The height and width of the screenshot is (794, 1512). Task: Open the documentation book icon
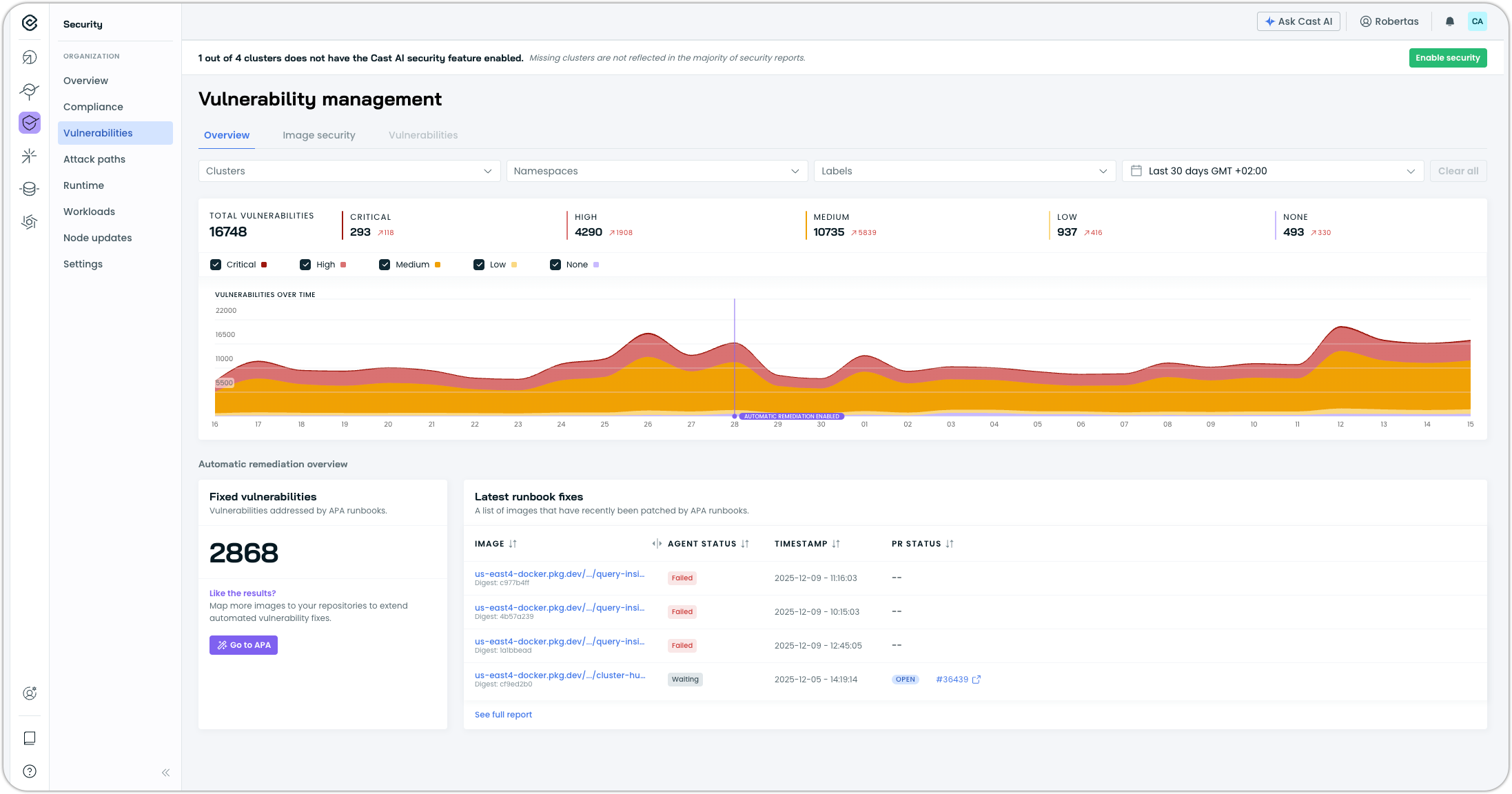tap(30, 738)
